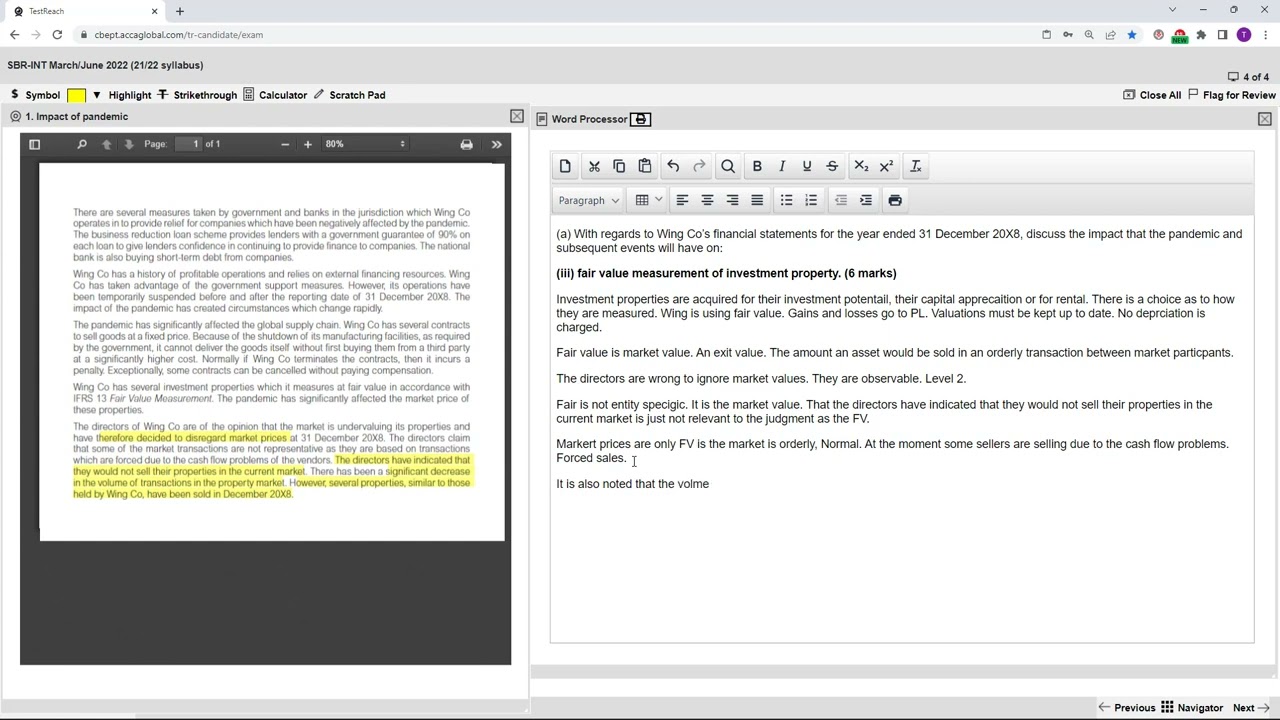This screenshot has width=1280, height=720.
Task: Go to the Previous question
Action: [1127, 707]
